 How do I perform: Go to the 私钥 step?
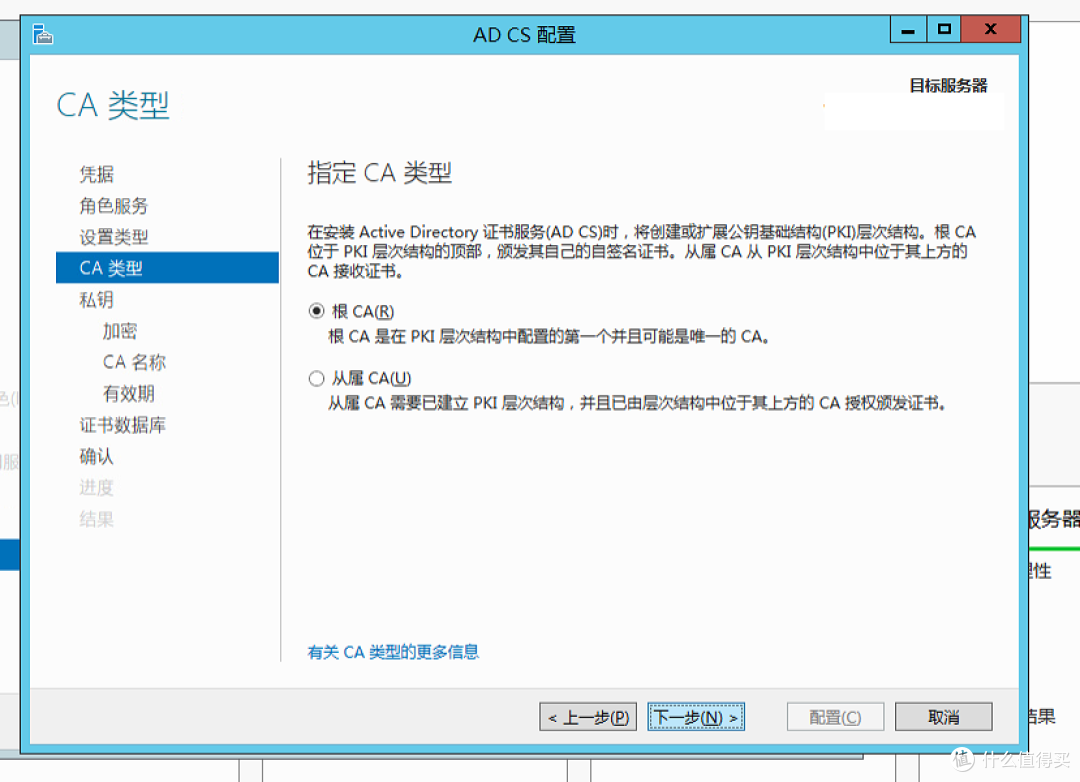pos(96,299)
